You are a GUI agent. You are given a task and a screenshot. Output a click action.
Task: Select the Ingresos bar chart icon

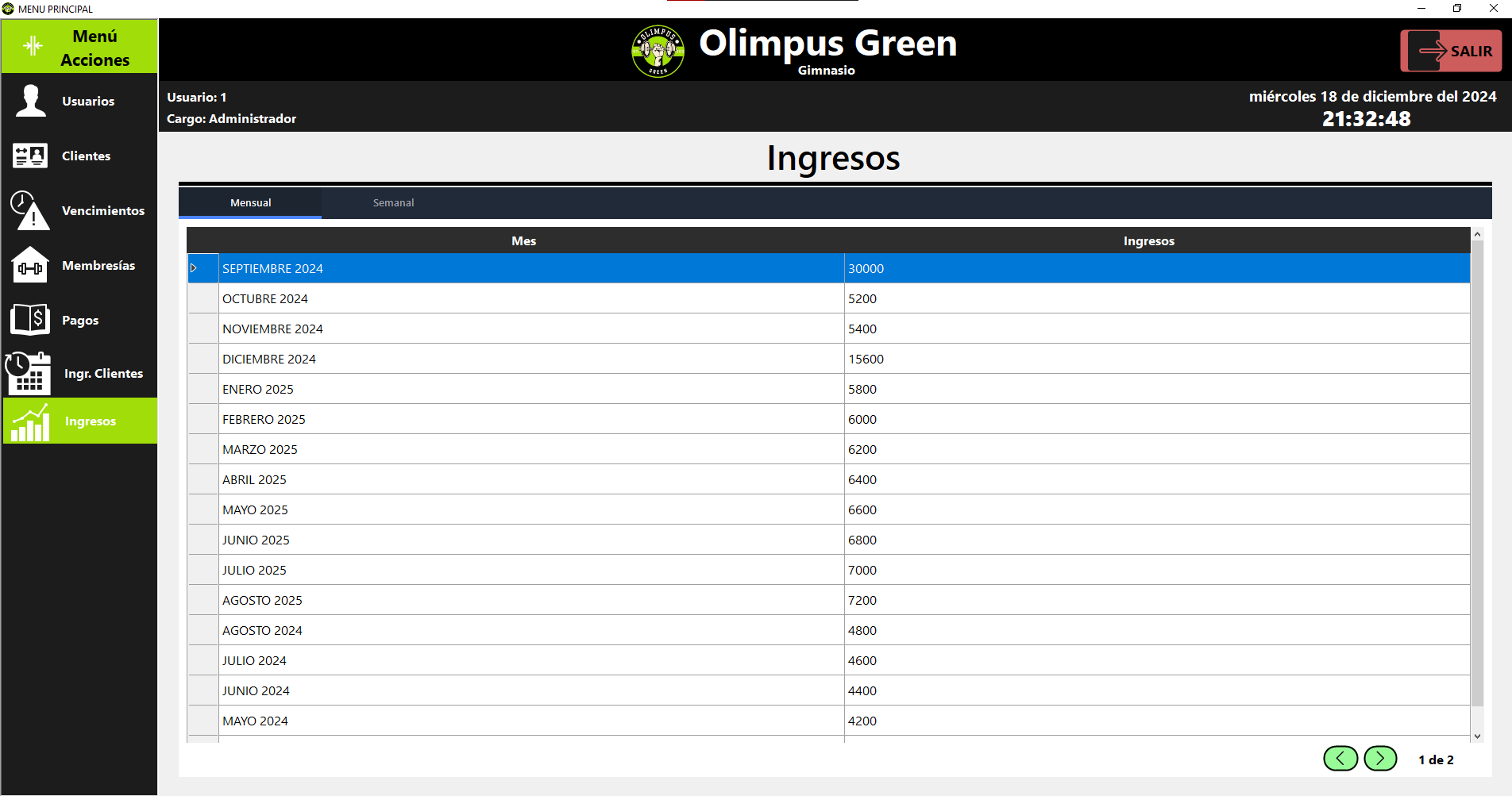[30, 421]
